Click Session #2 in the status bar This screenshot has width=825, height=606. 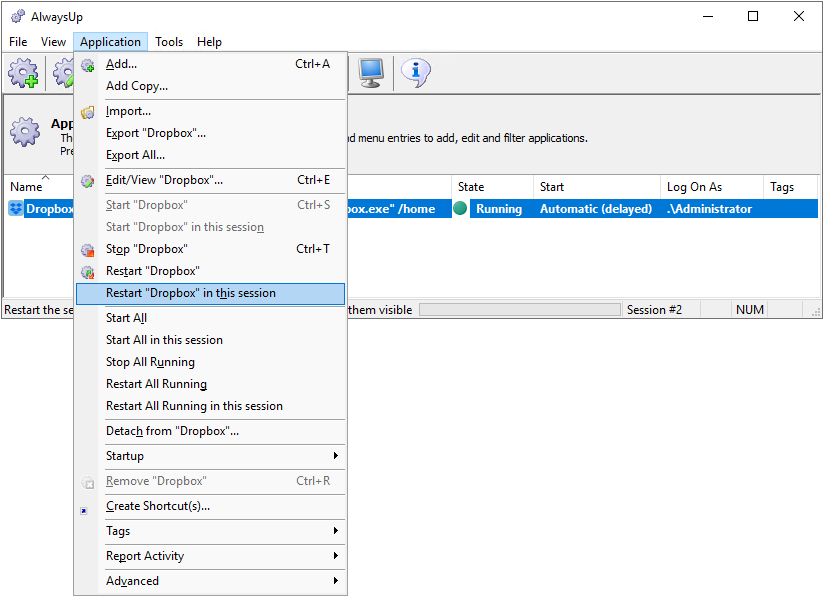point(655,310)
